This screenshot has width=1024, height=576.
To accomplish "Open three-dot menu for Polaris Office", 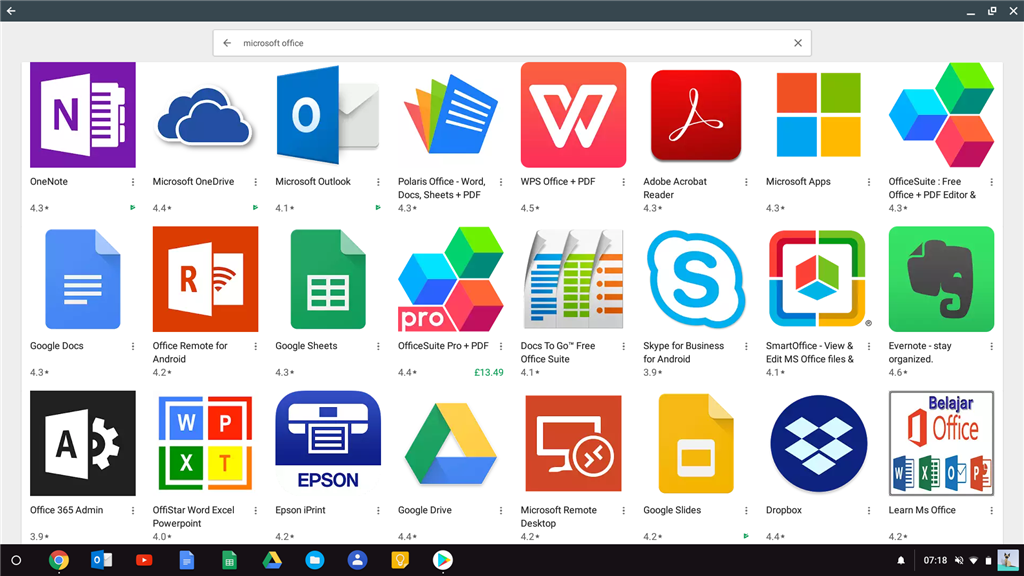I will [501, 182].
